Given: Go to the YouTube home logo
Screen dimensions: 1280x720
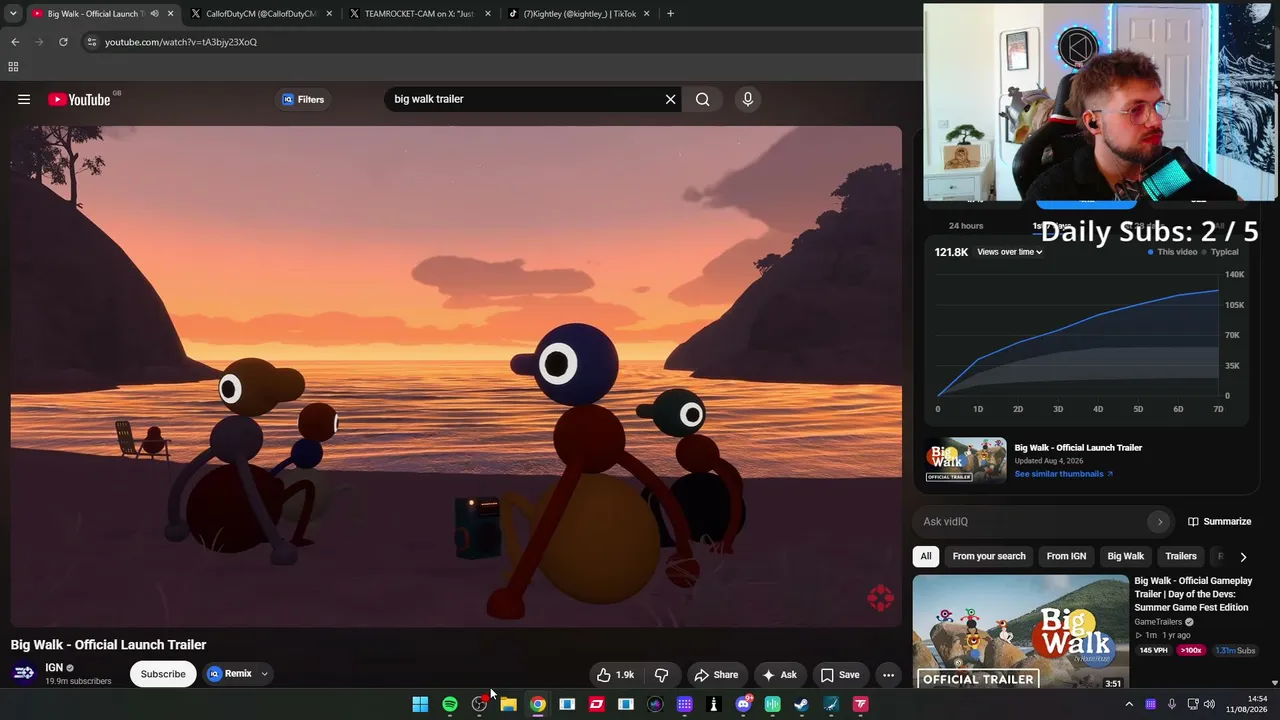Looking at the screenshot, I should pyautogui.click(x=79, y=99).
